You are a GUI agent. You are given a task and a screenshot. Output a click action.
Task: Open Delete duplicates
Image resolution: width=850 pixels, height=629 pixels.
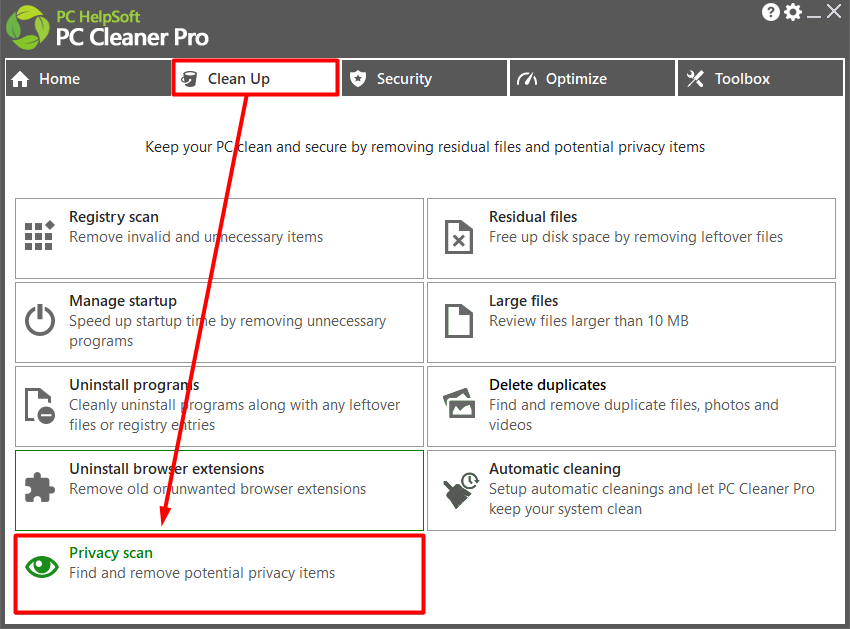click(632, 407)
